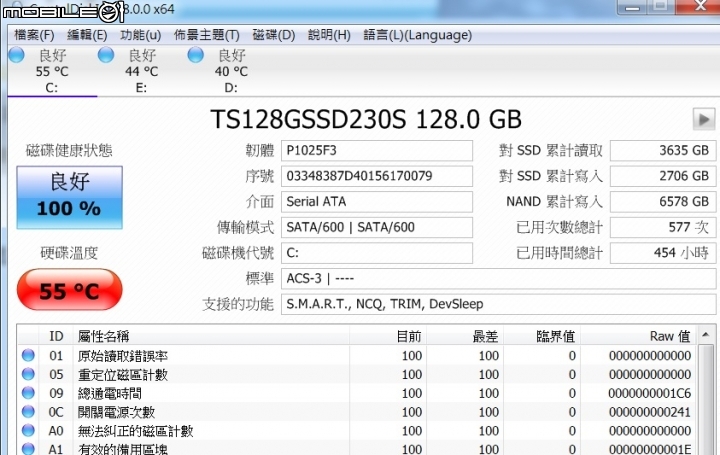Click the supported features field S.M.A.R.T., NCQ, TRIM, DevSleep
The width and height of the screenshot is (720, 455).
point(498,304)
